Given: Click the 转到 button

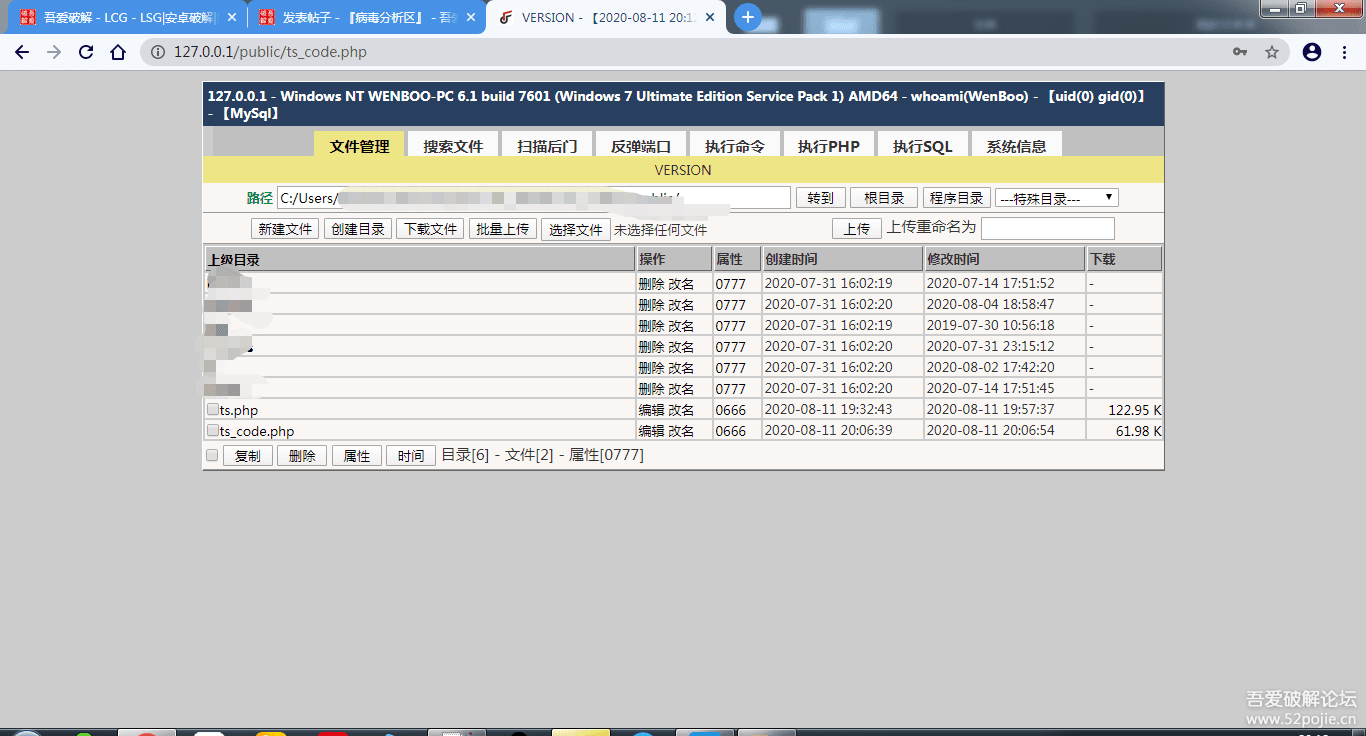Looking at the screenshot, I should click(820, 197).
